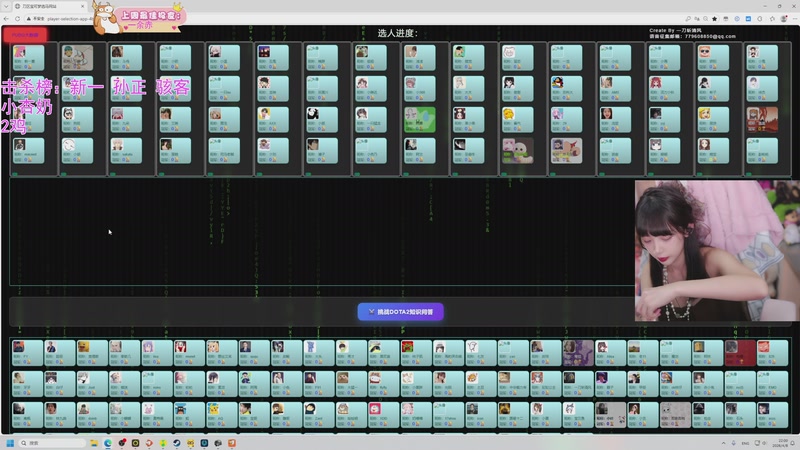
Task: Open the notification bell in taskbar
Action: 793,443
